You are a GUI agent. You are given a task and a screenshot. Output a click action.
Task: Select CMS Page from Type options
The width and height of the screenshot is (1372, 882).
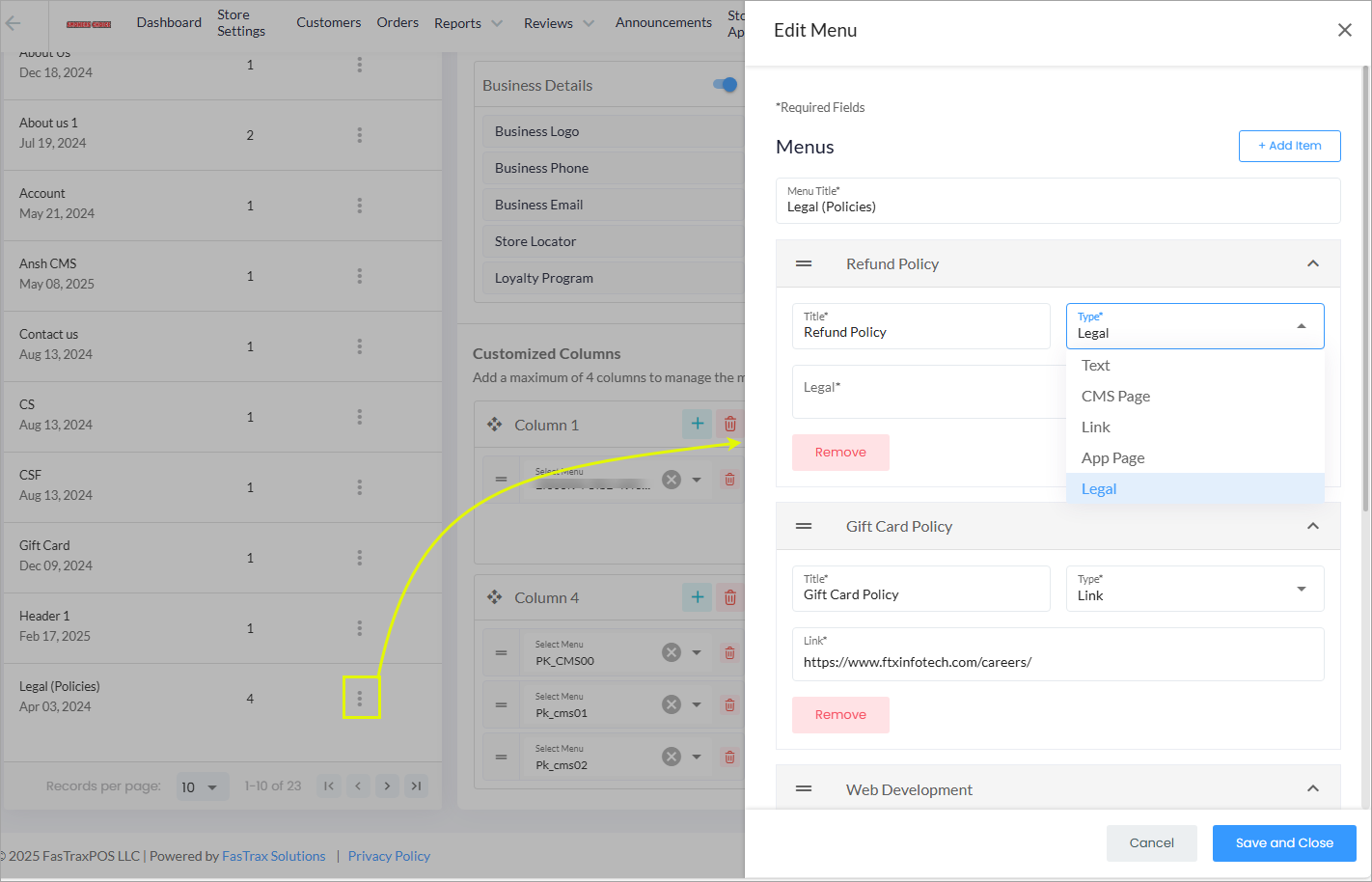1115,396
